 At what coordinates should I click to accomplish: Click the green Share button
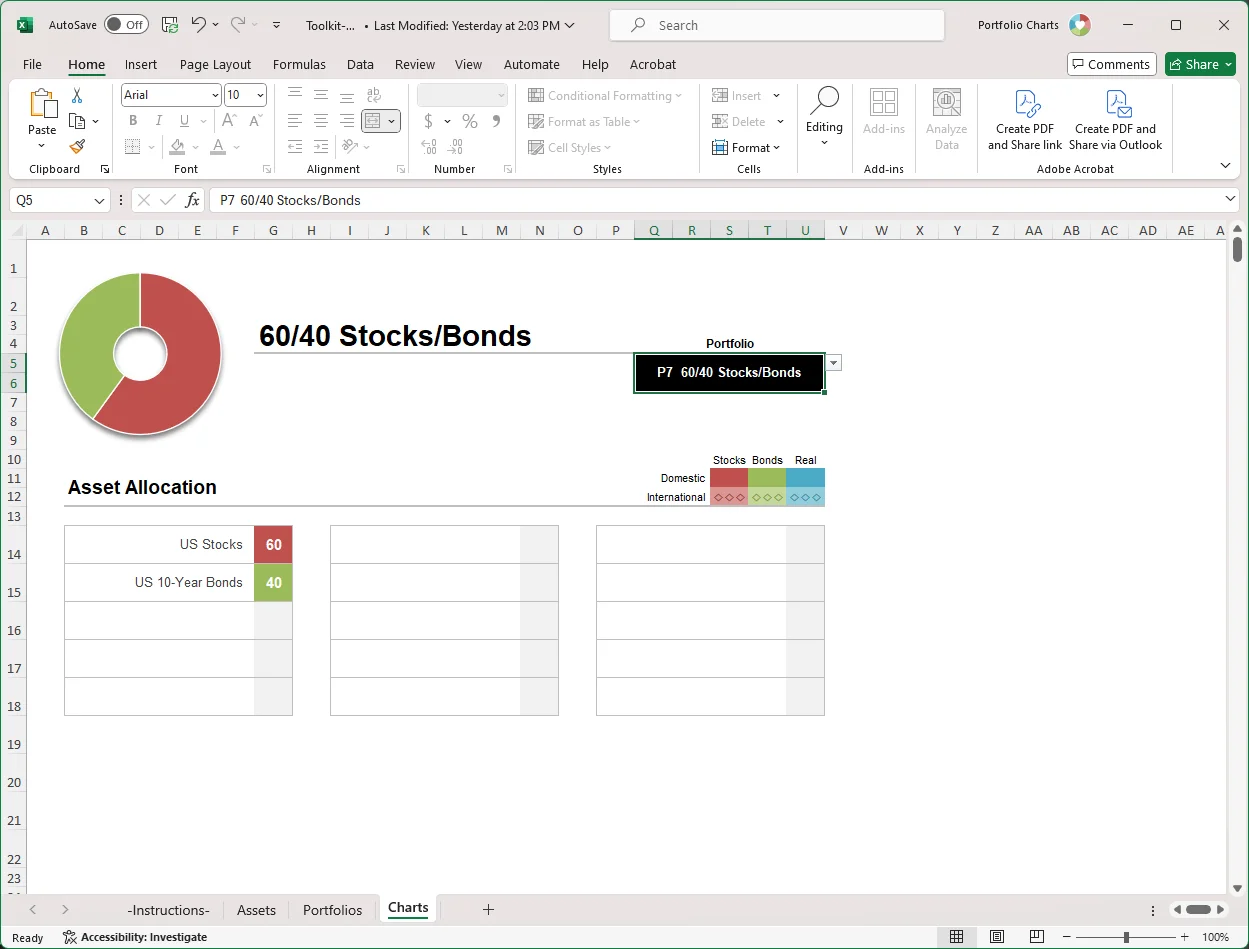tap(1200, 64)
